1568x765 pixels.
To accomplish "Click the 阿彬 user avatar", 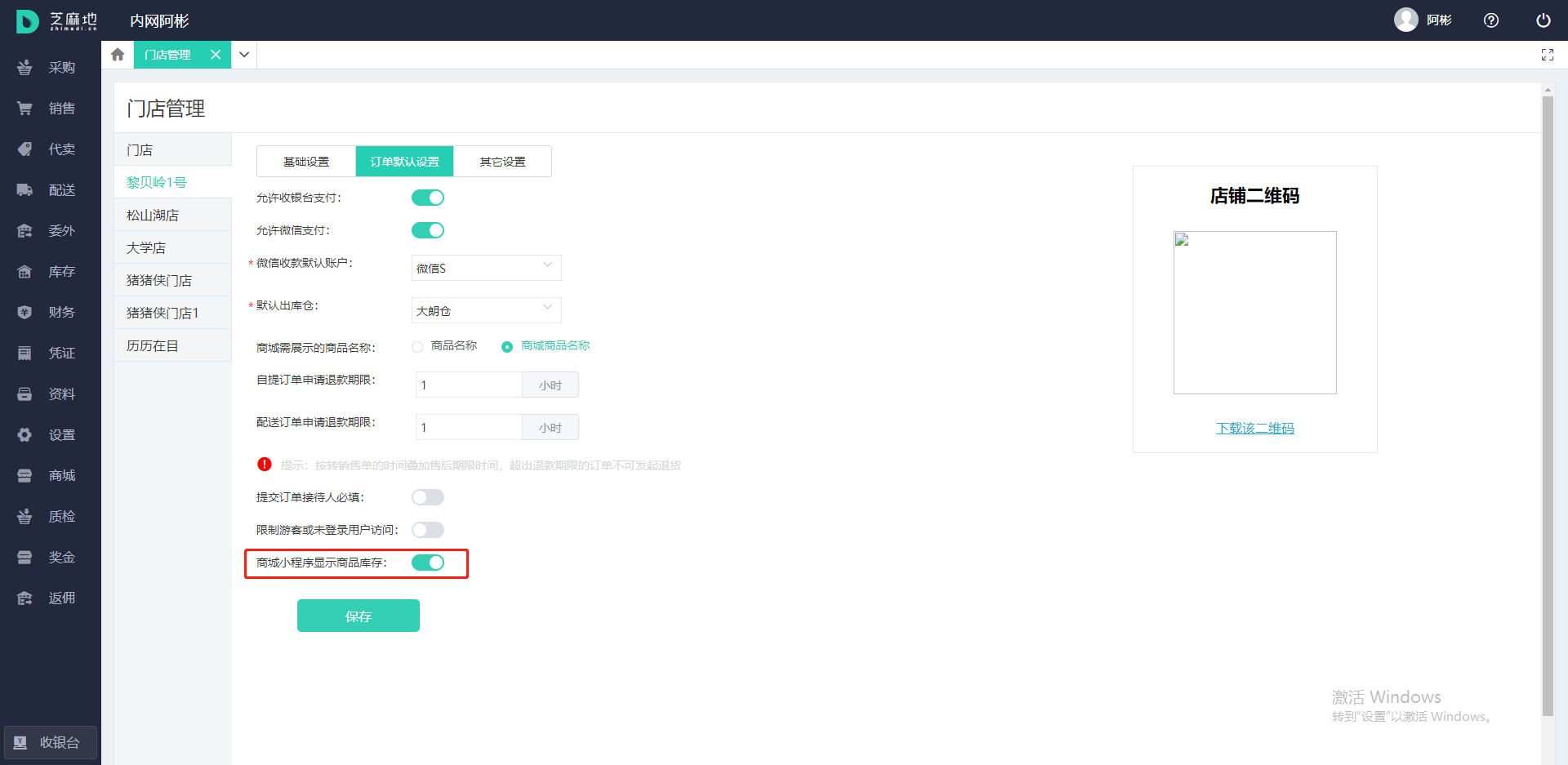I will tap(1406, 20).
